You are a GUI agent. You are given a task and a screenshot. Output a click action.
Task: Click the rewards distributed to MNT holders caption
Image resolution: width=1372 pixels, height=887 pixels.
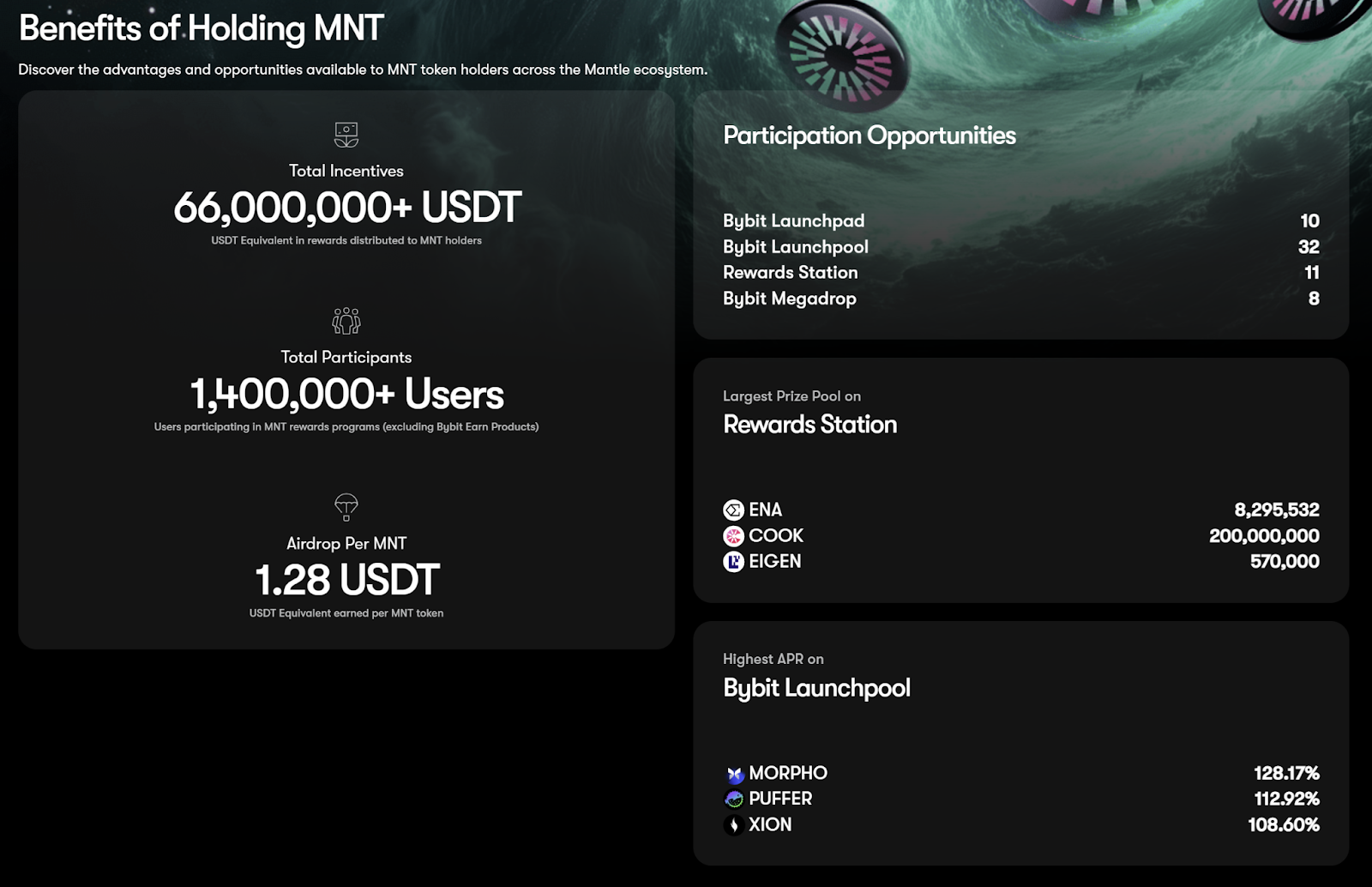[x=346, y=241]
